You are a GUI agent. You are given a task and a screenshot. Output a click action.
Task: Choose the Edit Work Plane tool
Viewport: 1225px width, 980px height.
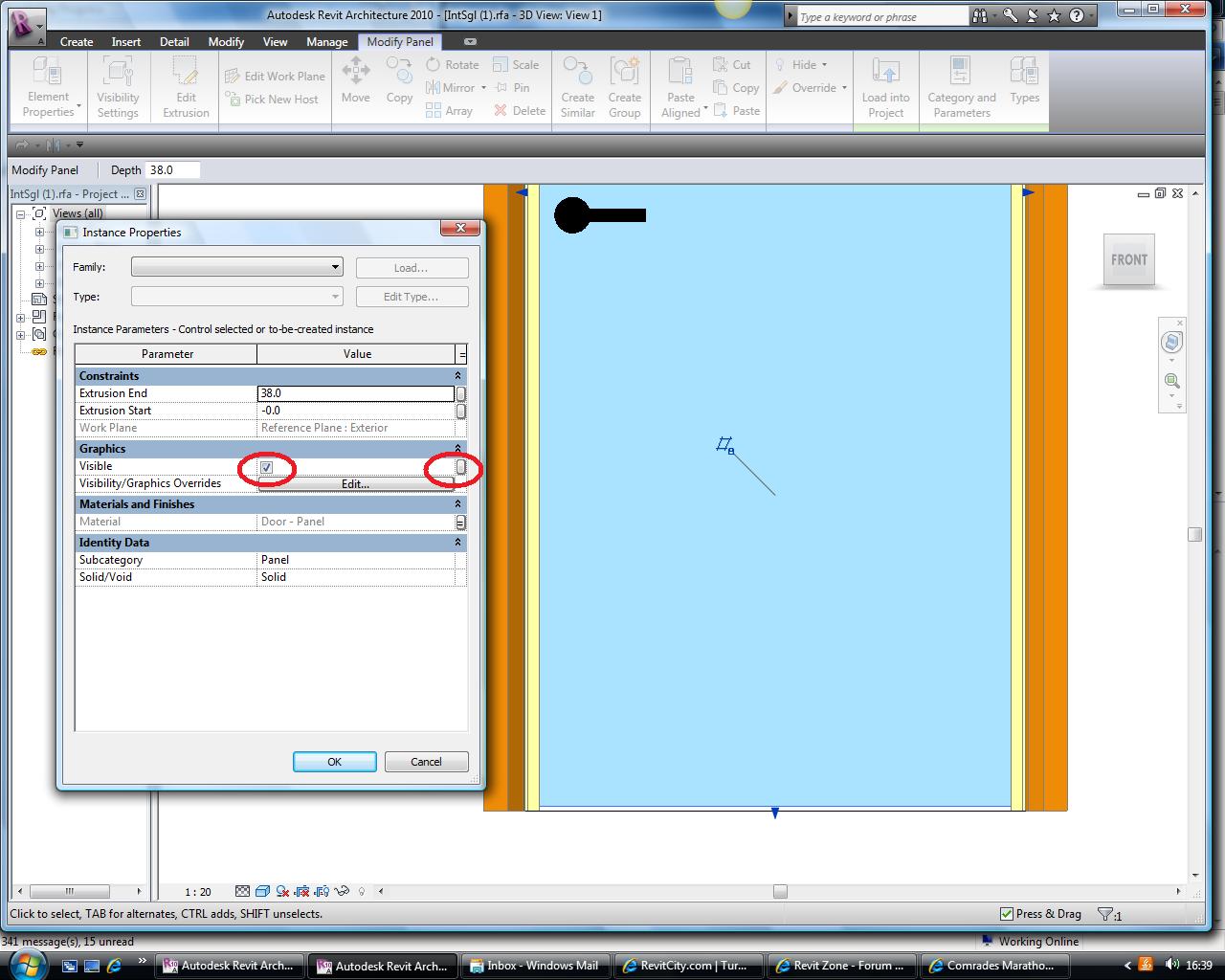[x=275, y=77]
